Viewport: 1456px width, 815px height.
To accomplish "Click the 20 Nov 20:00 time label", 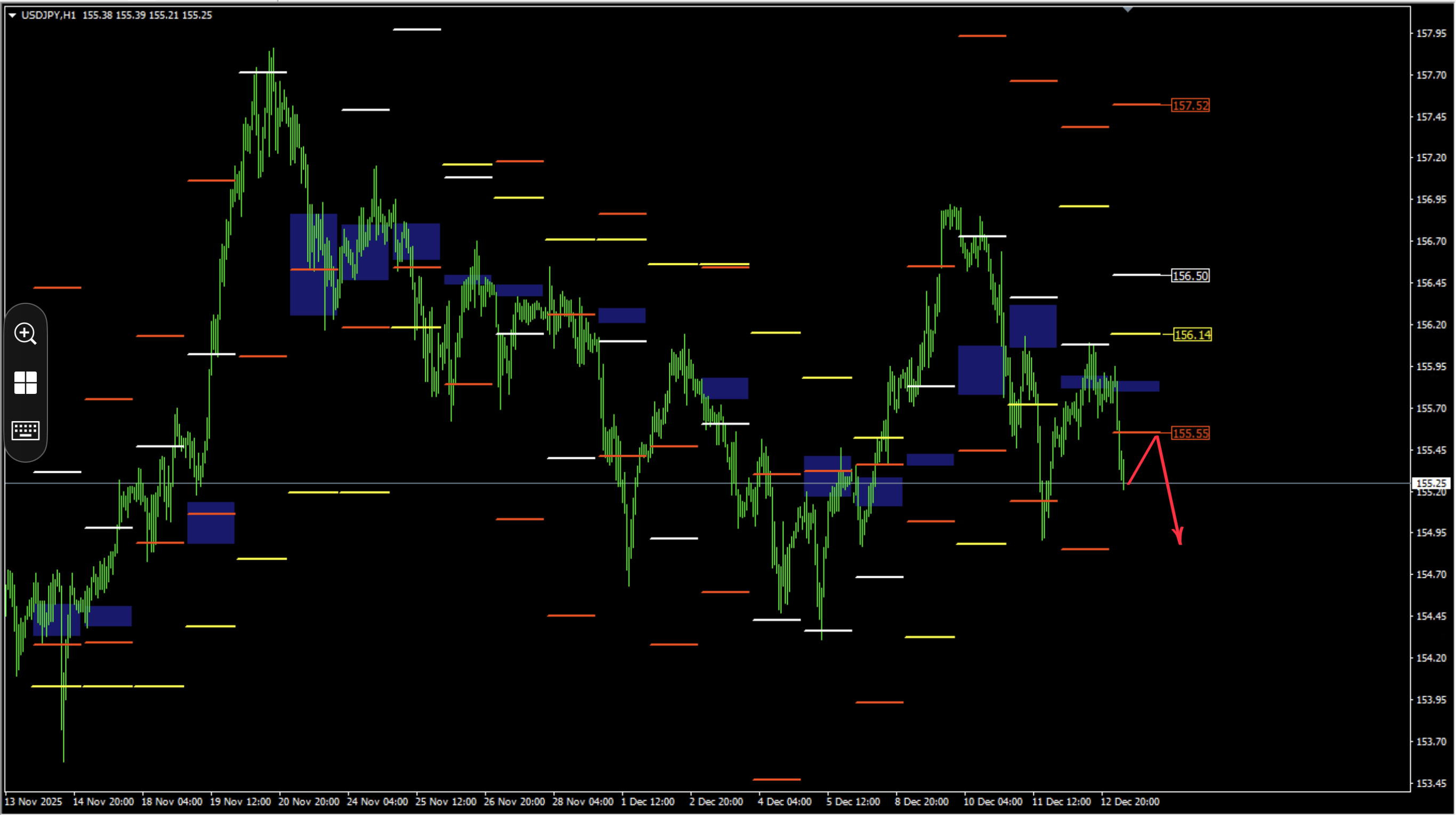I will [309, 802].
